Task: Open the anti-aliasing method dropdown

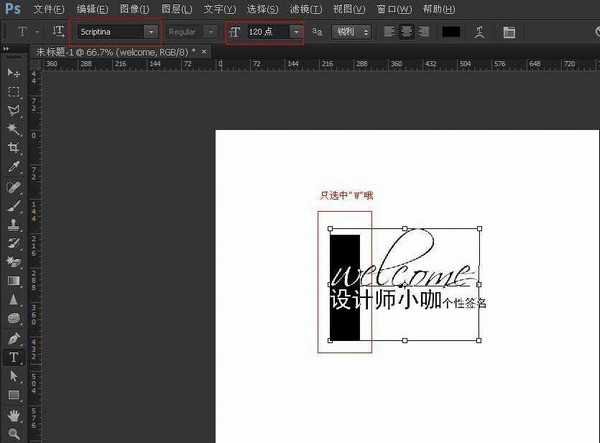Action: [x=352, y=32]
